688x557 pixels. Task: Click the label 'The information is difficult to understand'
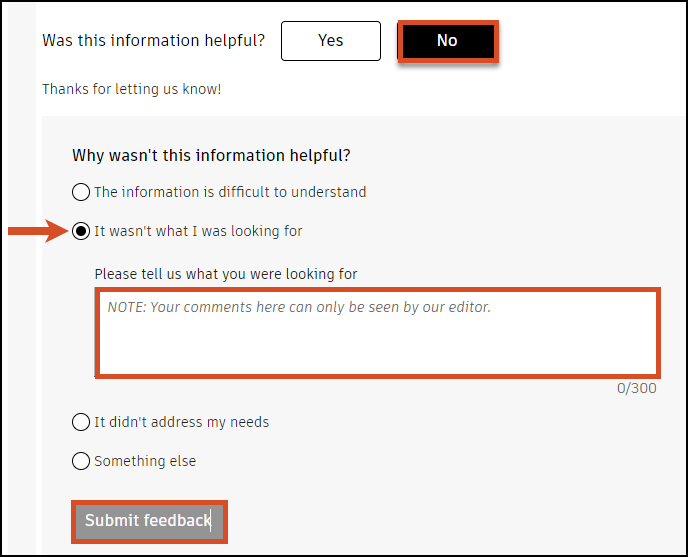click(x=230, y=192)
